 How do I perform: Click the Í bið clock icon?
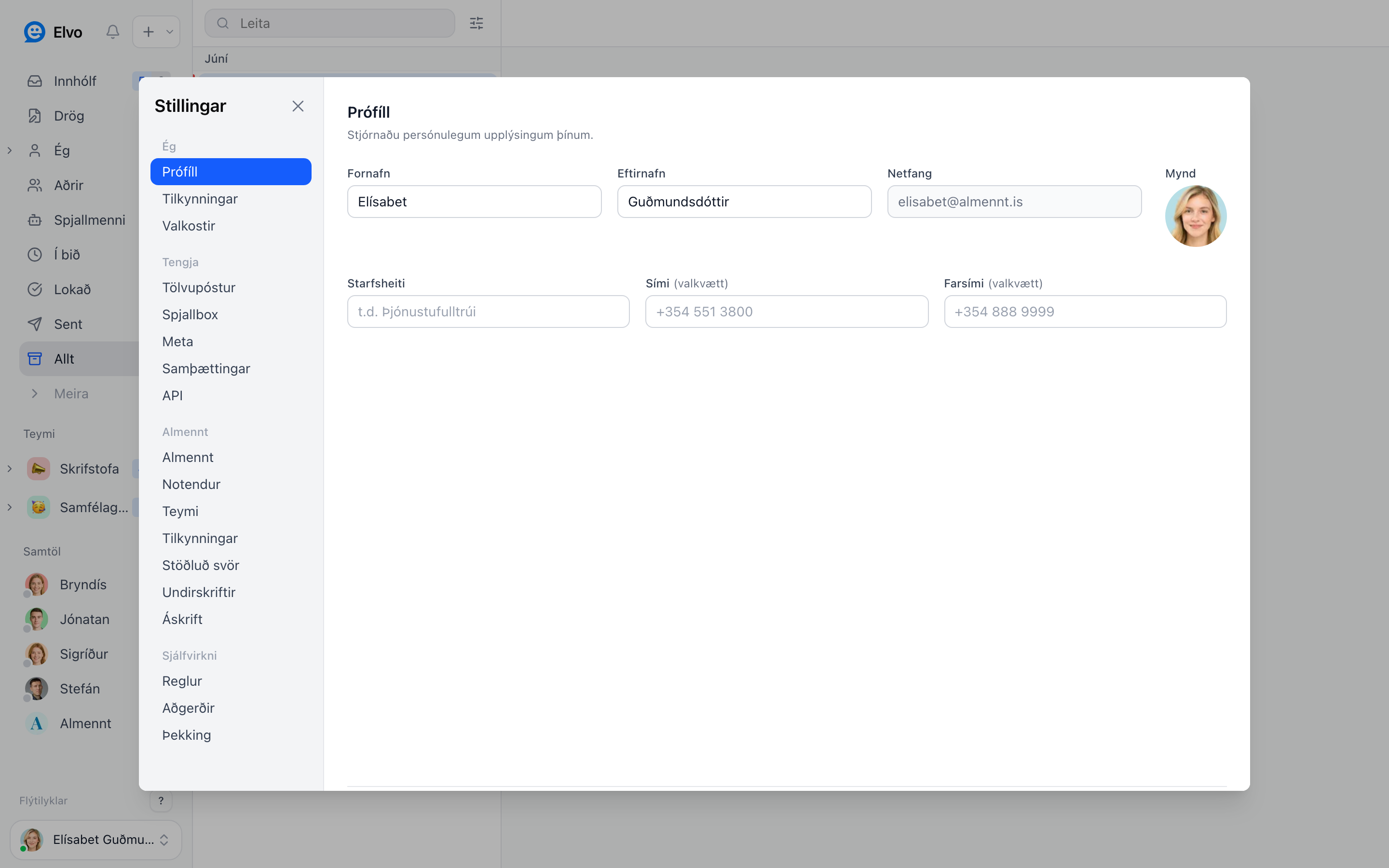35,254
